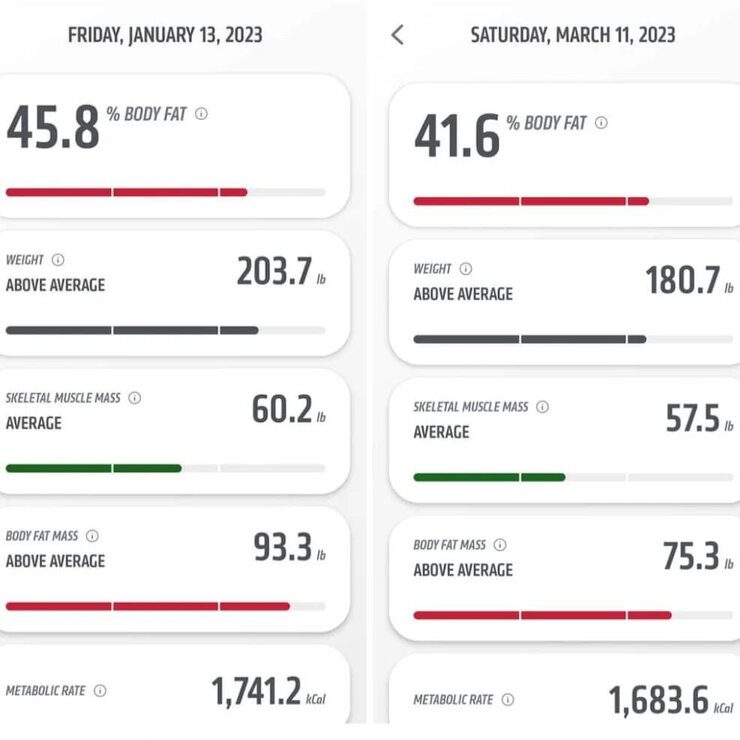
Task: Go back using the left chevron arrow
Action: 397,35
